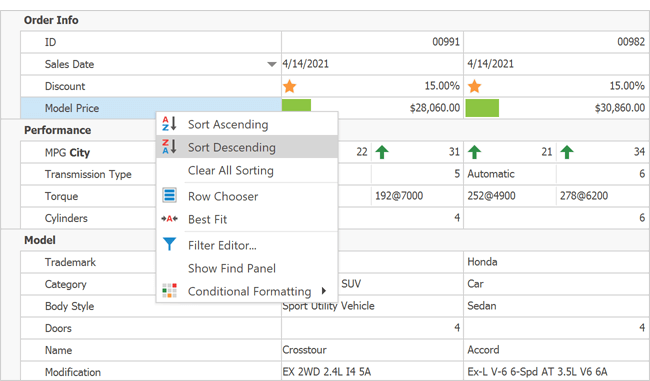Image resolution: width=650 pixels, height=381 pixels.
Task: Click the Sedan body style cell
Action: pyautogui.click(x=557, y=306)
